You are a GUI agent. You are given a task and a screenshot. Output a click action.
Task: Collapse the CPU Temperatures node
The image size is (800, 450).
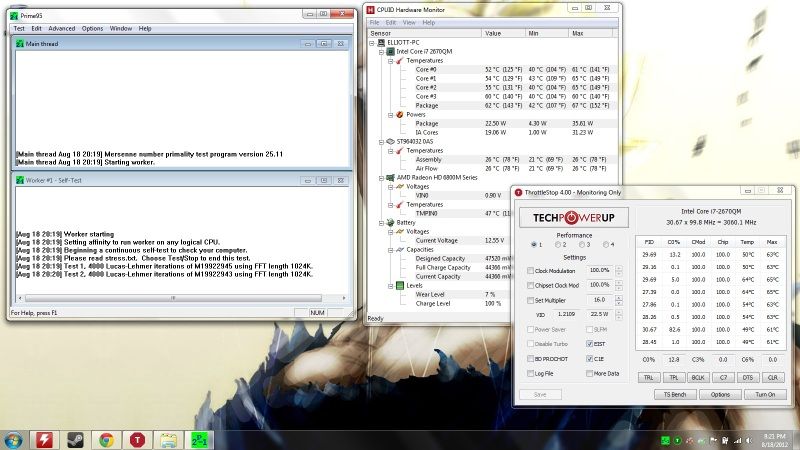[390, 61]
